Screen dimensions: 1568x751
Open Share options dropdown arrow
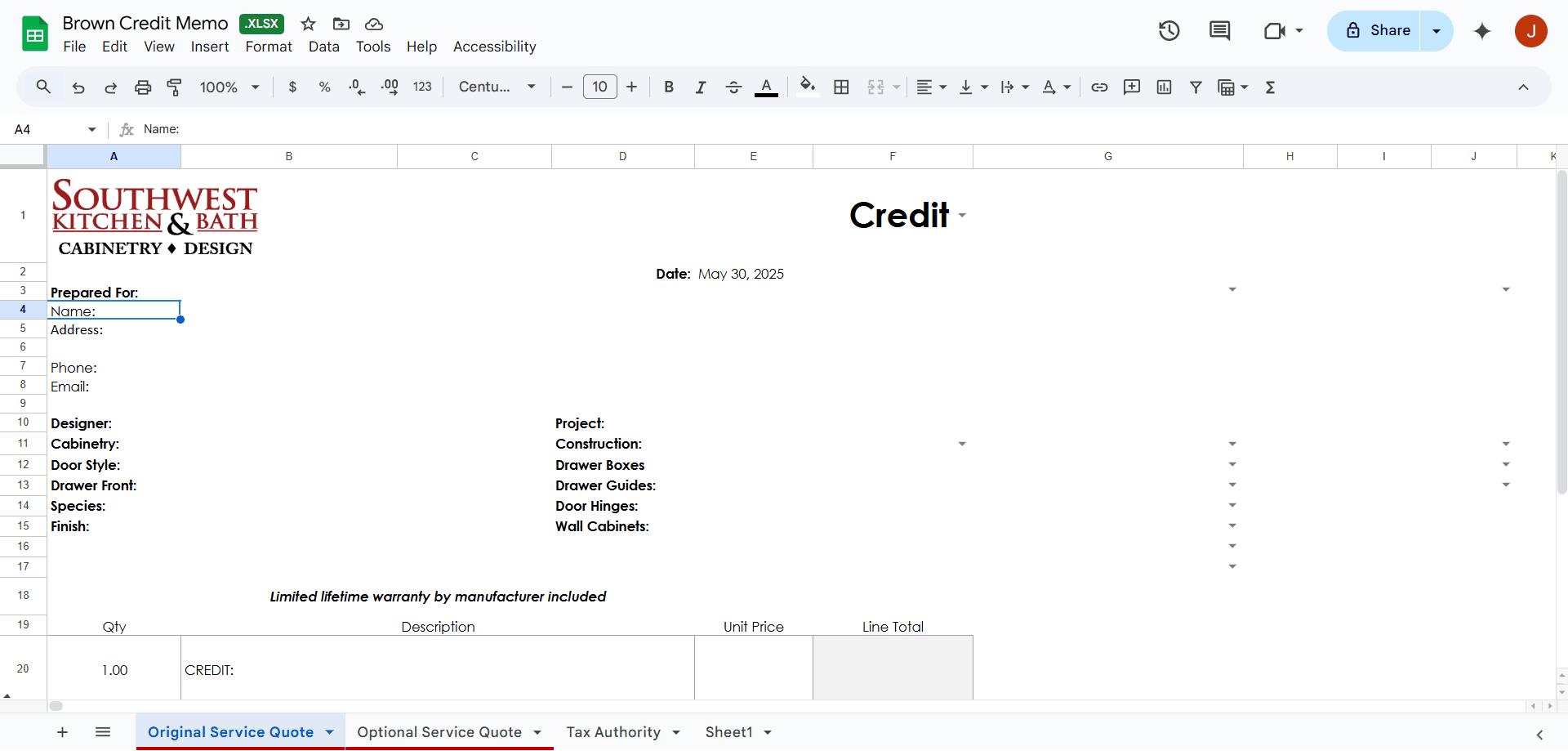click(x=1437, y=31)
